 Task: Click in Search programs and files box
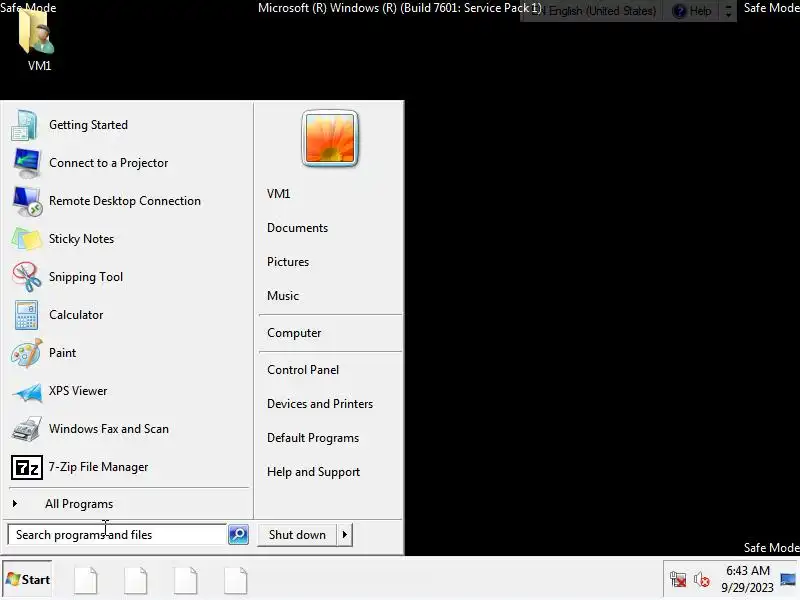(117, 535)
